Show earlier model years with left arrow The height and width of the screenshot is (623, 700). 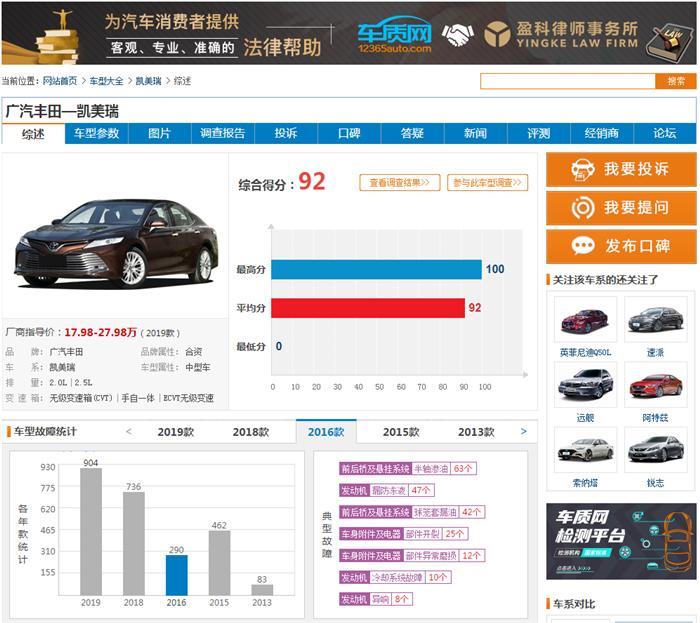click(x=129, y=432)
